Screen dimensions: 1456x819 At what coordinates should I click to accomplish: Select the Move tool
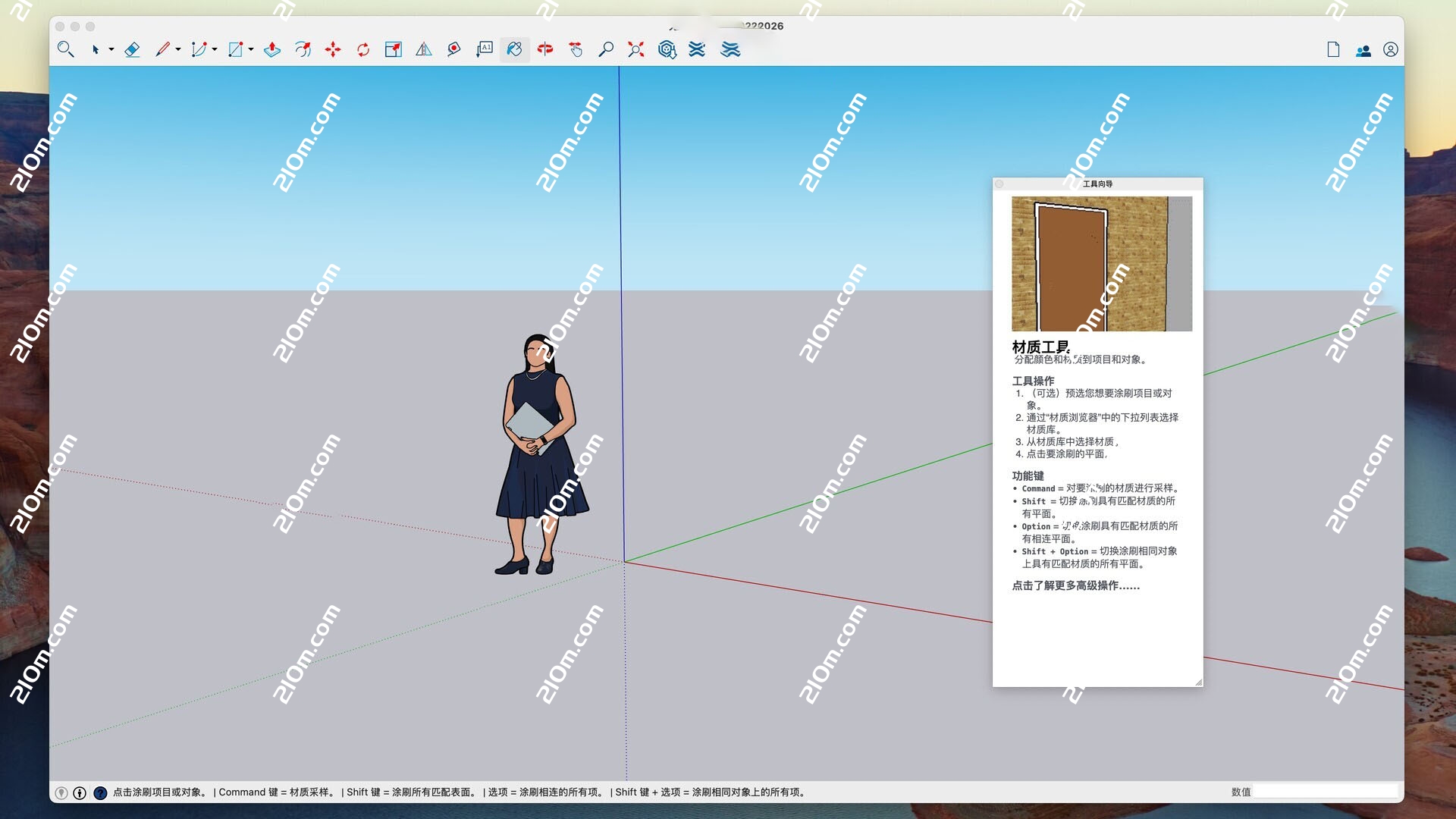click(x=334, y=50)
